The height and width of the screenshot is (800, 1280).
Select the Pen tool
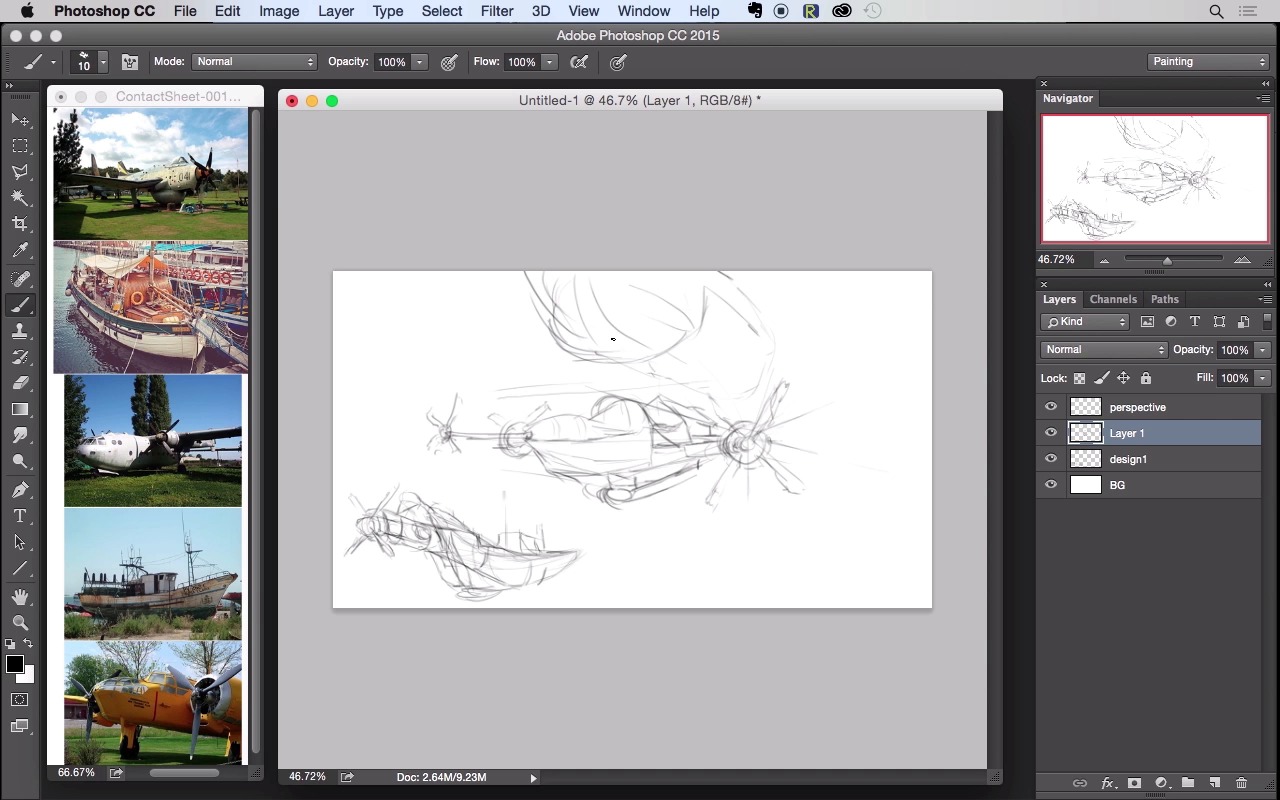tap(20, 490)
